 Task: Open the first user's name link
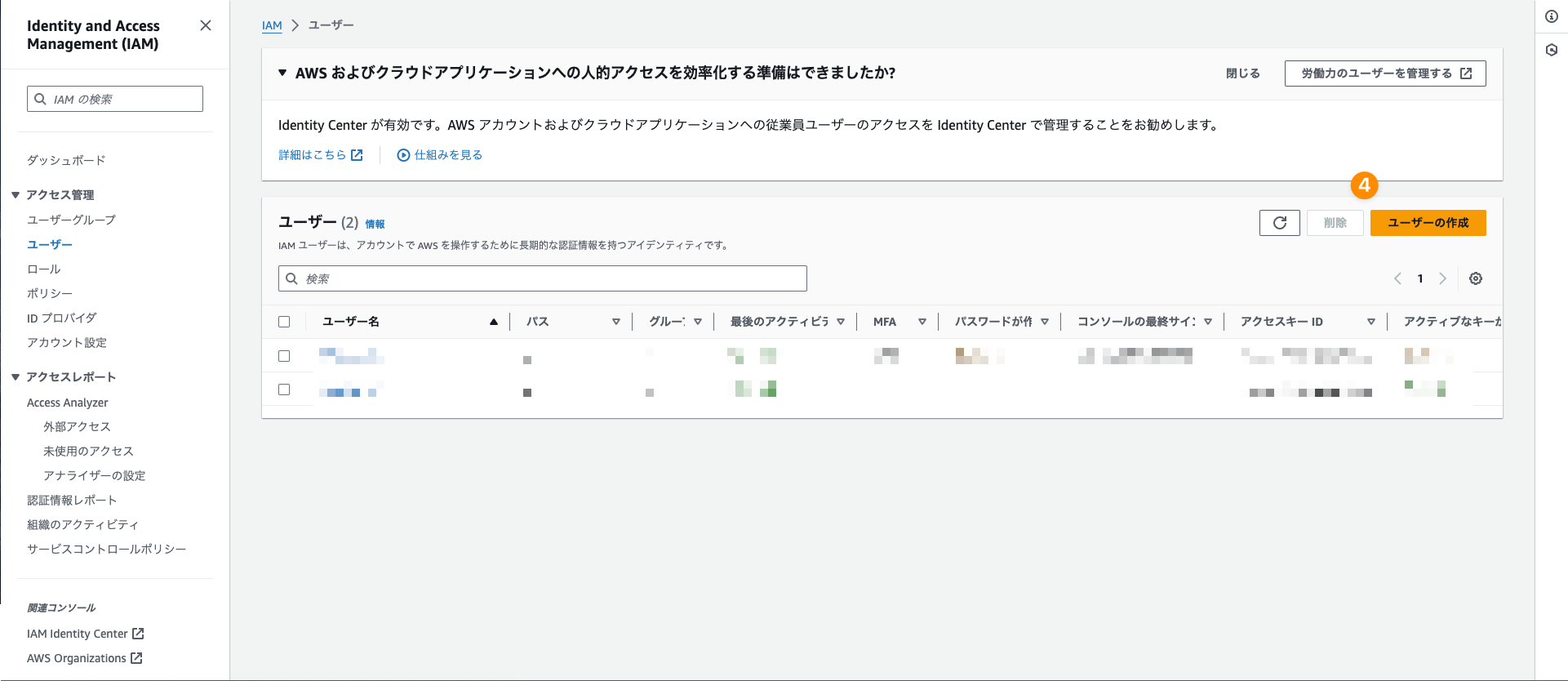click(x=351, y=355)
